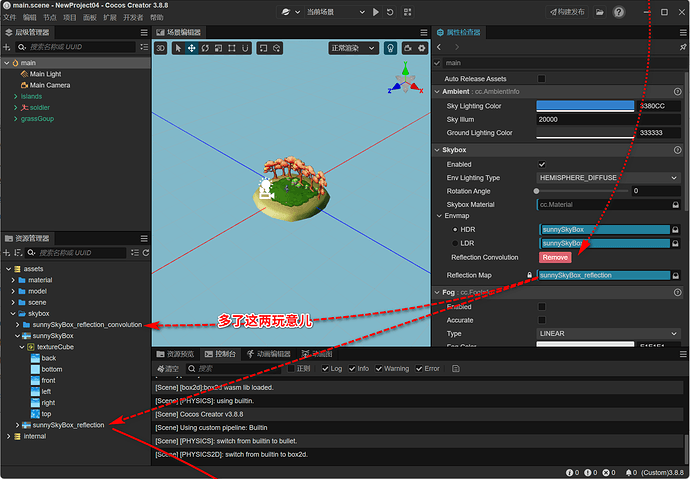Expand the grassGoup node
690x479 pixels.
tap(16, 119)
